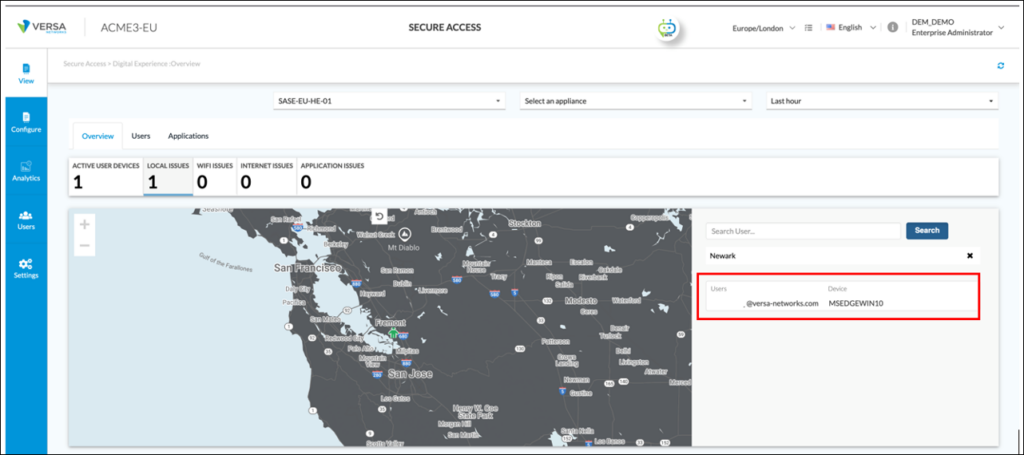Select the Internet Issues tile
1024x455 pixels.
point(266,176)
